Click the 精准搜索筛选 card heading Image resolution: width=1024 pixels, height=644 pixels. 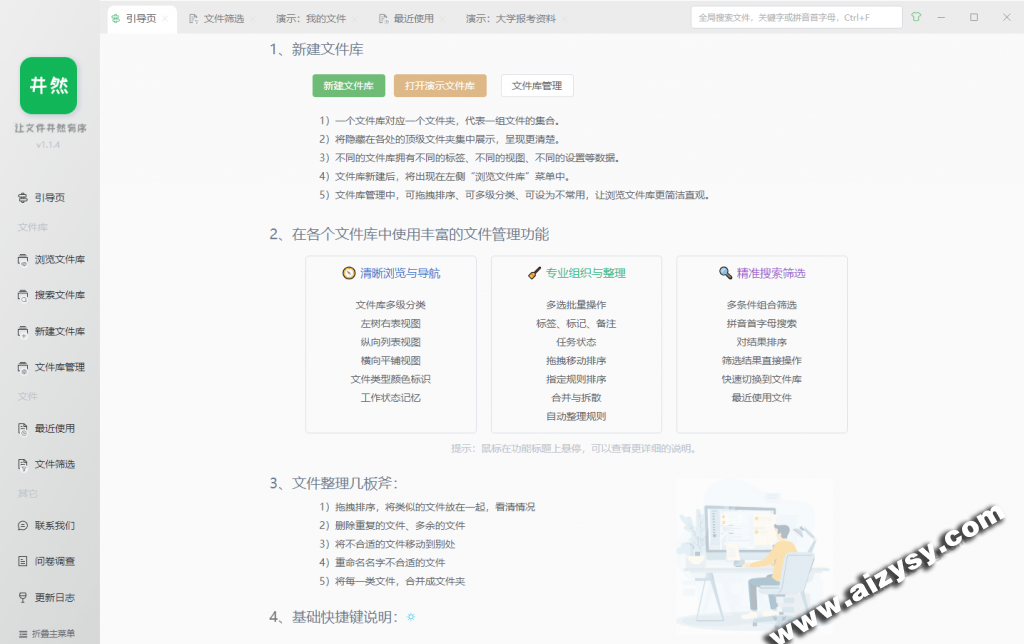click(x=771, y=273)
